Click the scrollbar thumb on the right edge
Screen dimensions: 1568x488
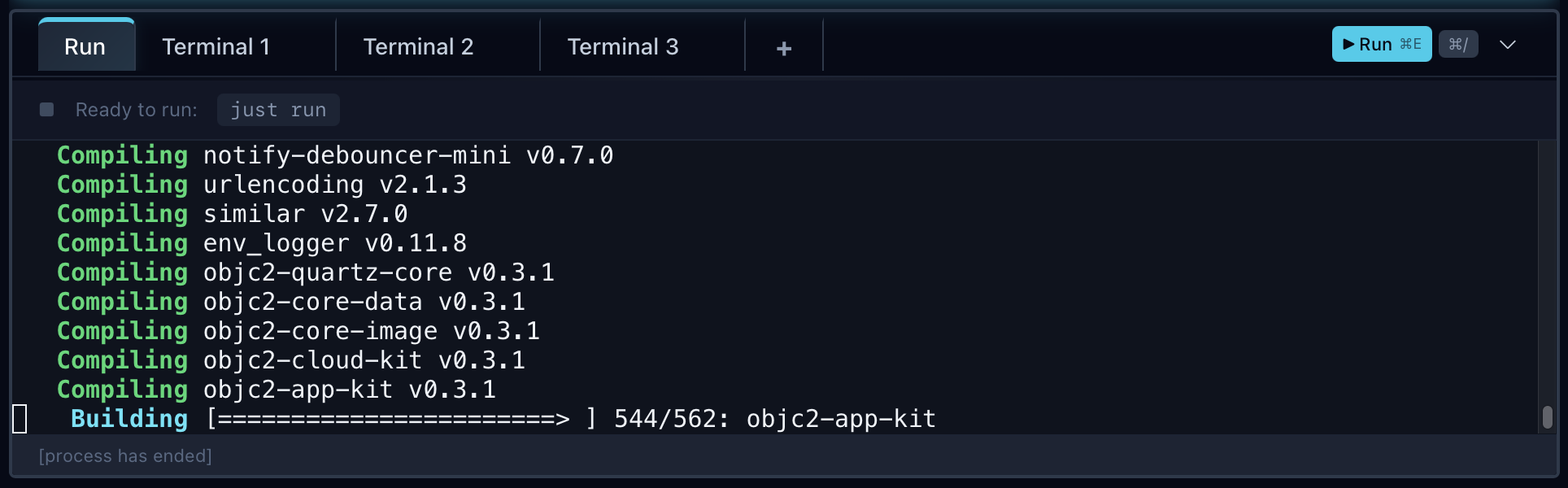(1547, 418)
